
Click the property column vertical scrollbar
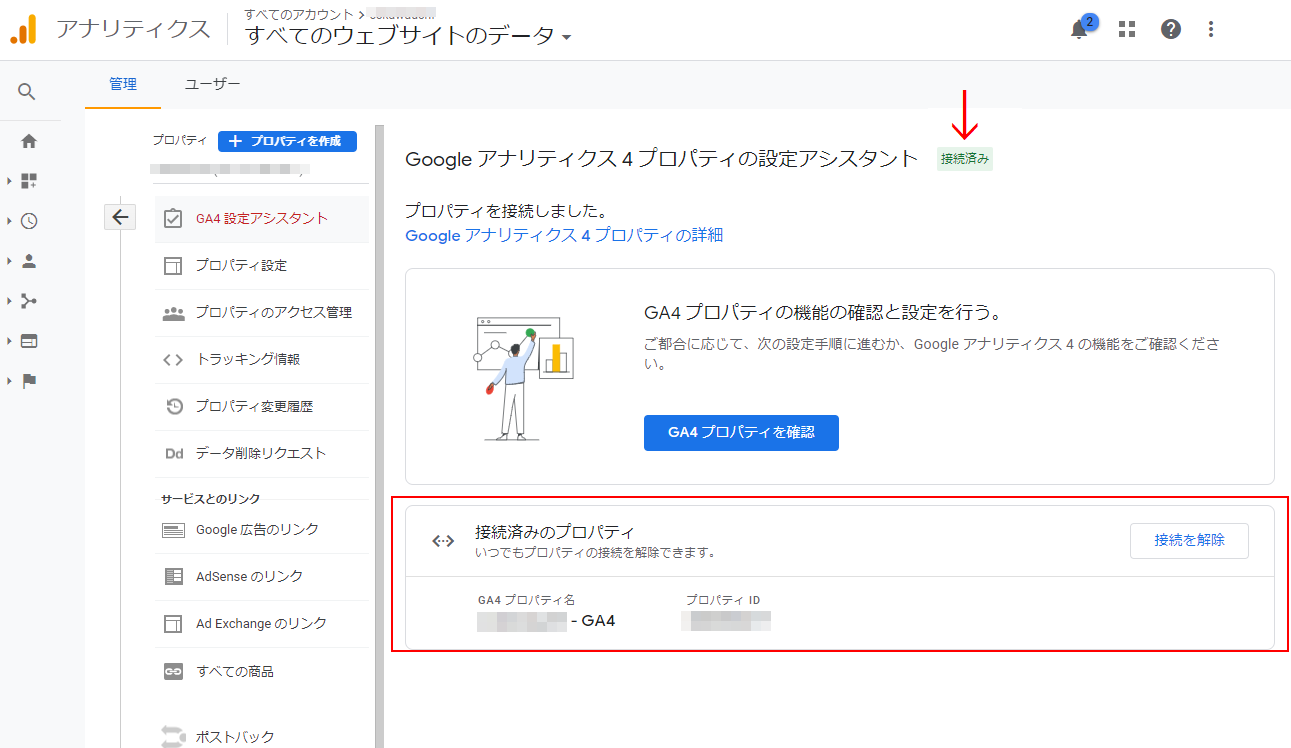pos(379,436)
